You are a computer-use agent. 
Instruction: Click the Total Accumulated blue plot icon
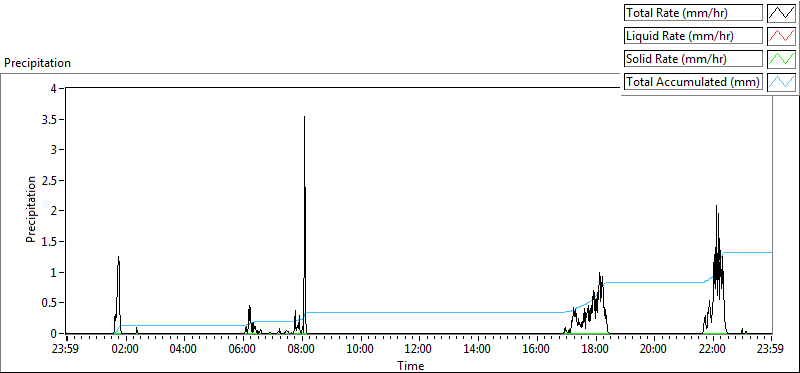[781, 82]
